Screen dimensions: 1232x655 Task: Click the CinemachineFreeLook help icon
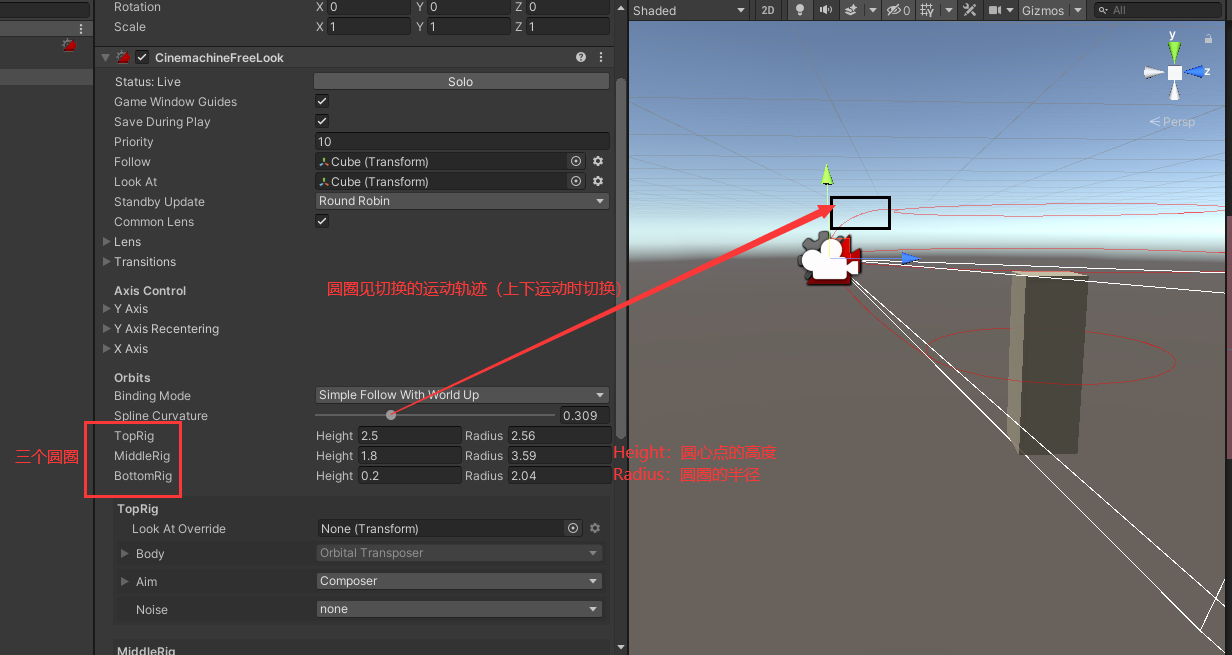click(580, 57)
